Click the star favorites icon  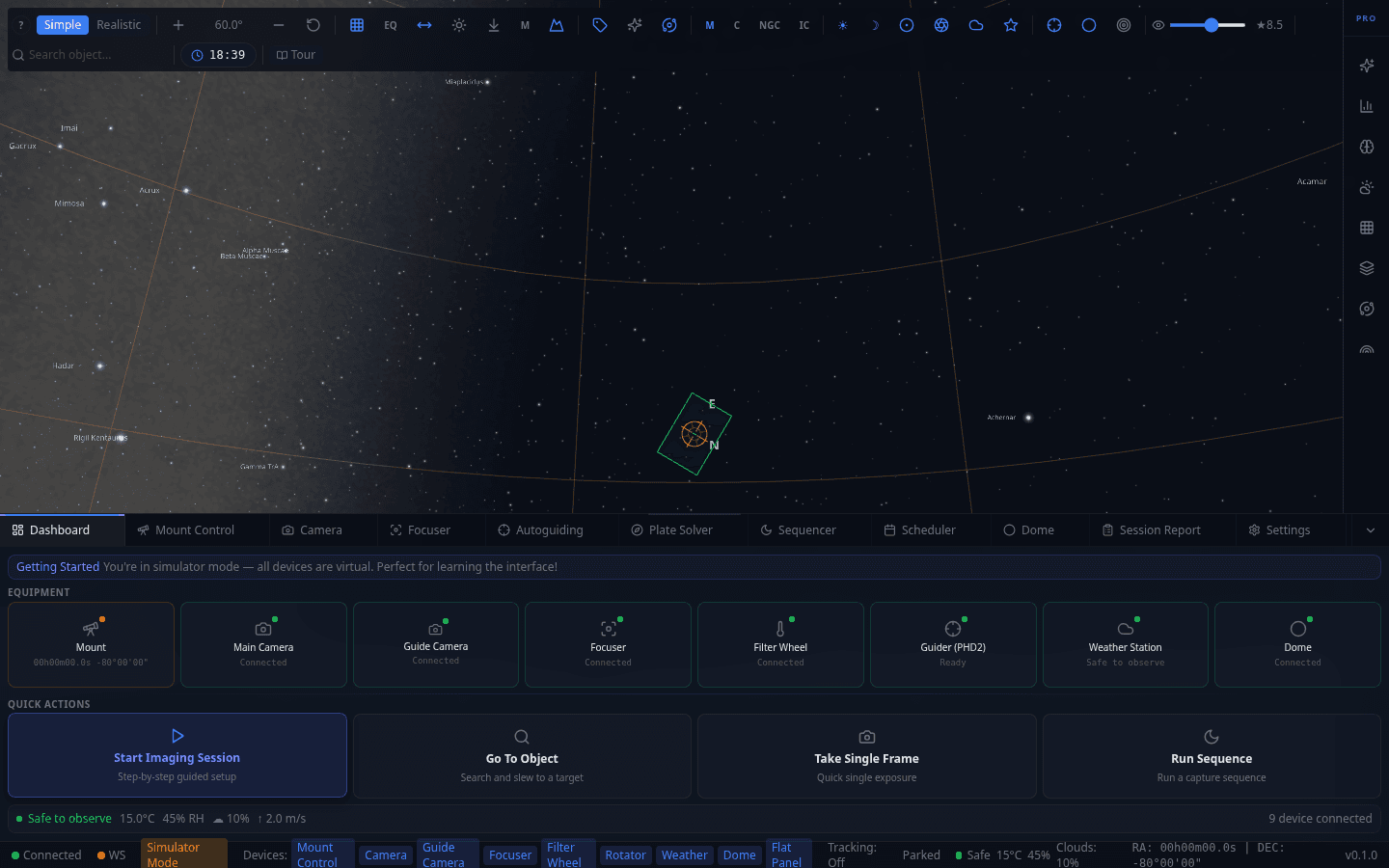point(1011,25)
